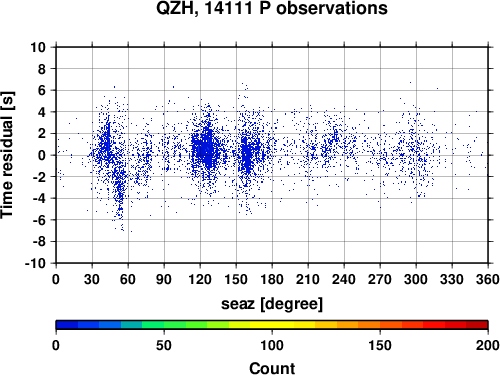500x375 pixels.
Task: Select the "seaz [degree]" horizontal axis label
Action: pyautogui.click(x=272, y=304)
